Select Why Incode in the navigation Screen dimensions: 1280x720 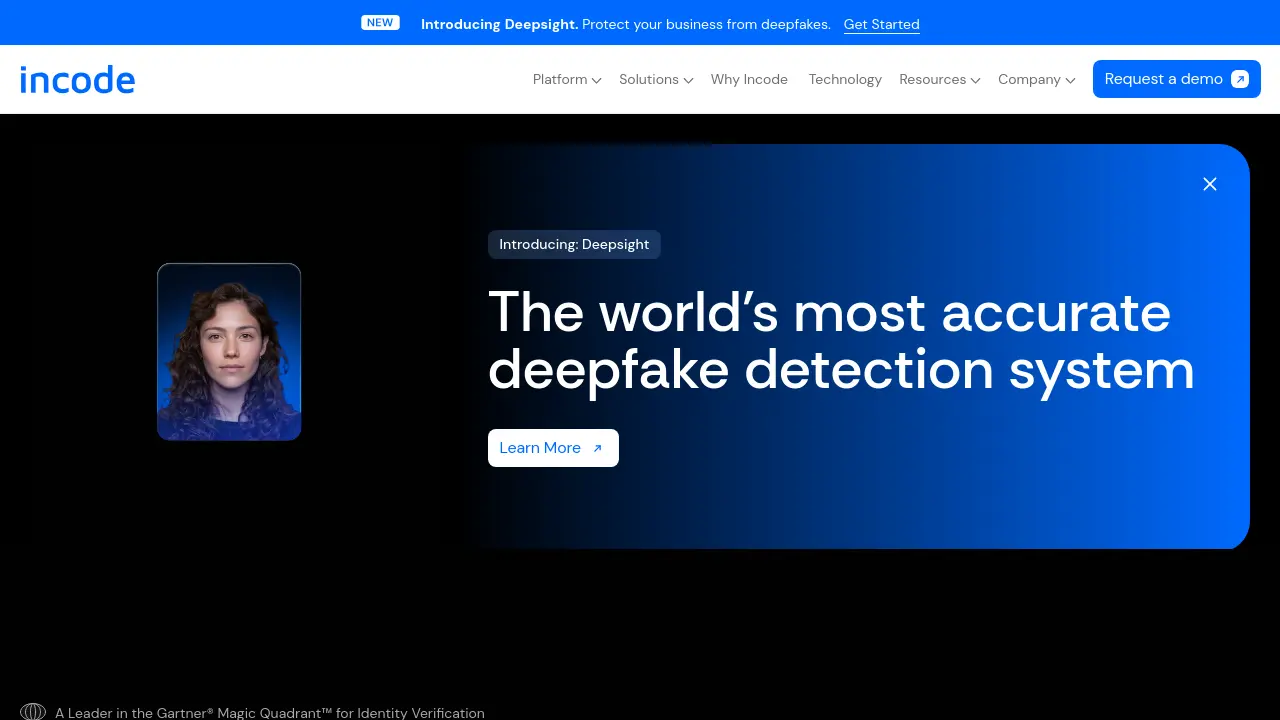tap(749, 79)
